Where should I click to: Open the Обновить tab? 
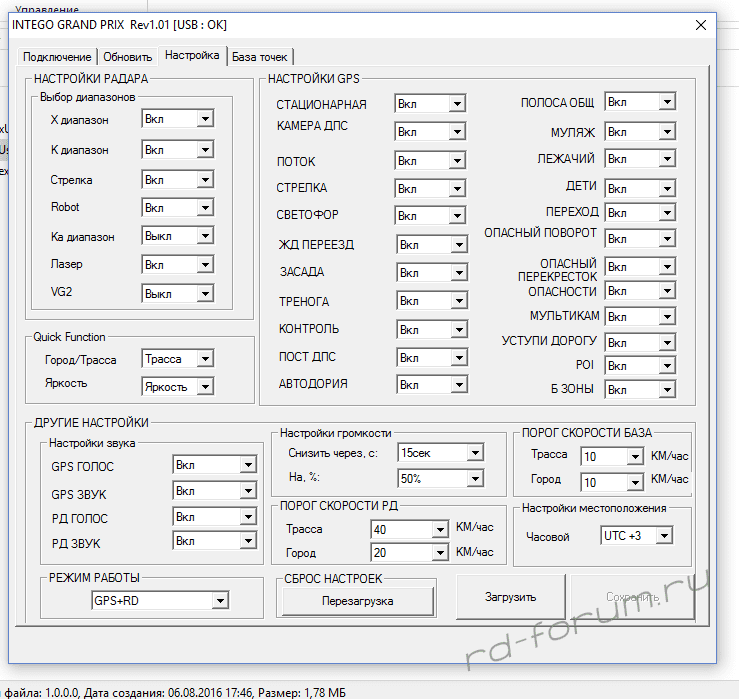click(128, 57)
